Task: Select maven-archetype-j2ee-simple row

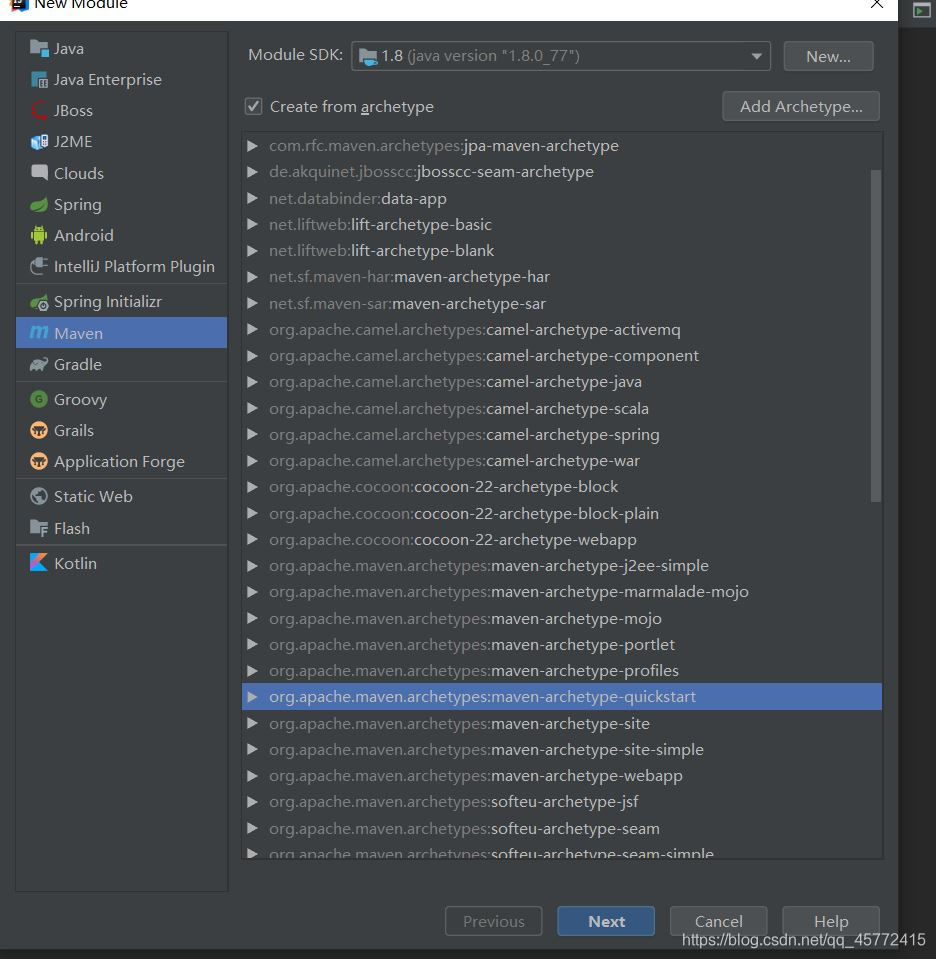Action: pyautogui.click(x=562, y=566)
